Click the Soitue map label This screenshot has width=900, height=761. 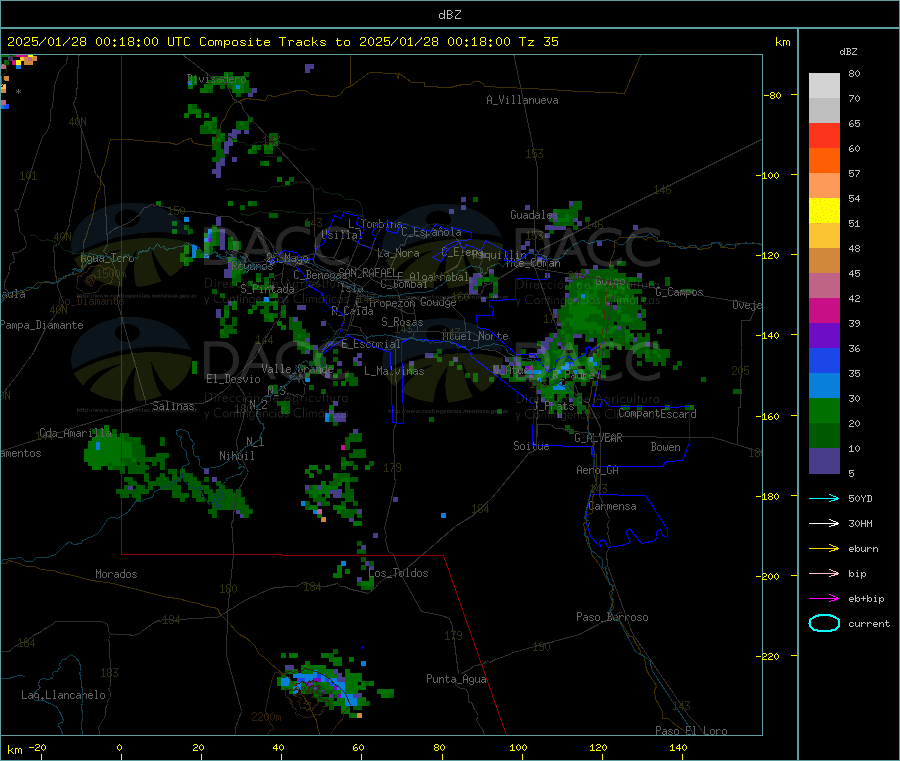531,446
